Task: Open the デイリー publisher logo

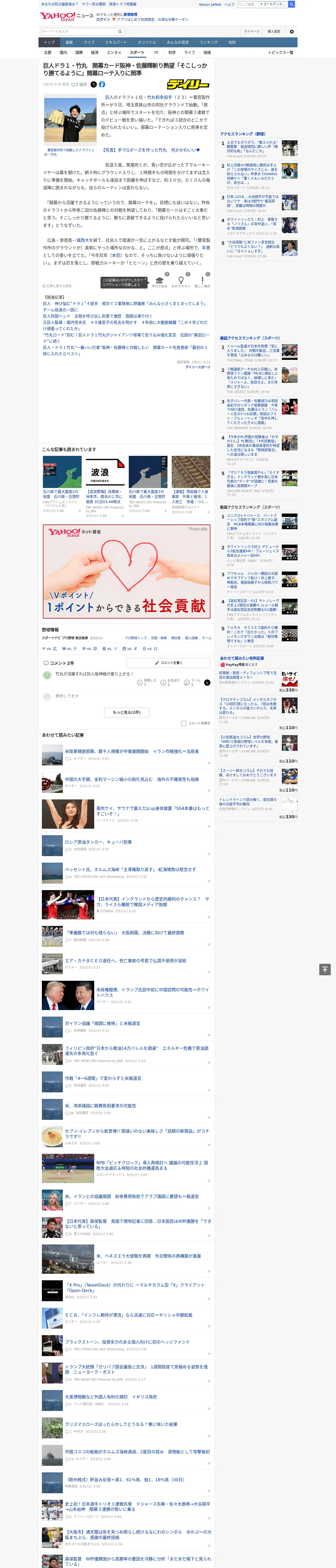Action: [x=188, y=85]
